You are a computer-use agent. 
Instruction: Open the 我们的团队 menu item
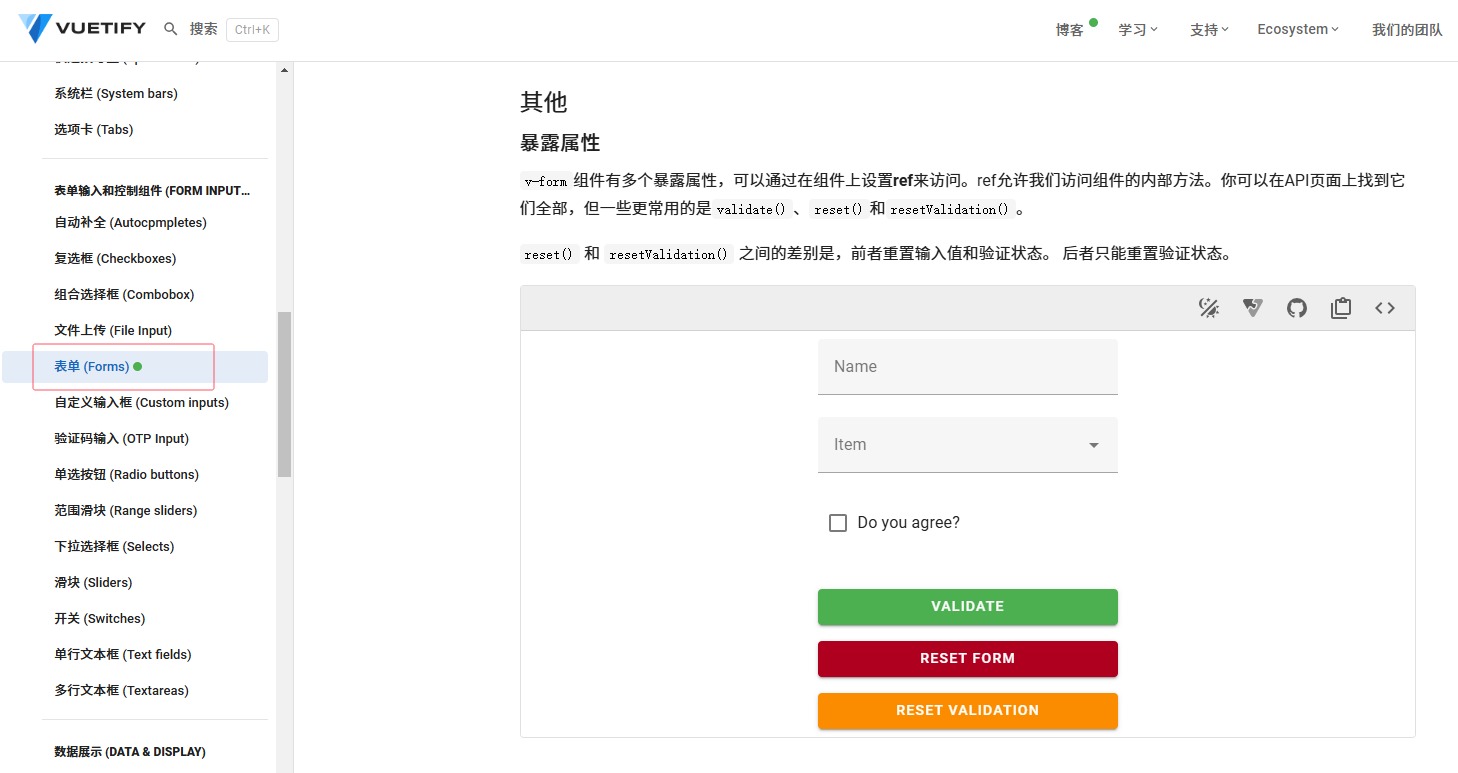[x=1407, y=30]
